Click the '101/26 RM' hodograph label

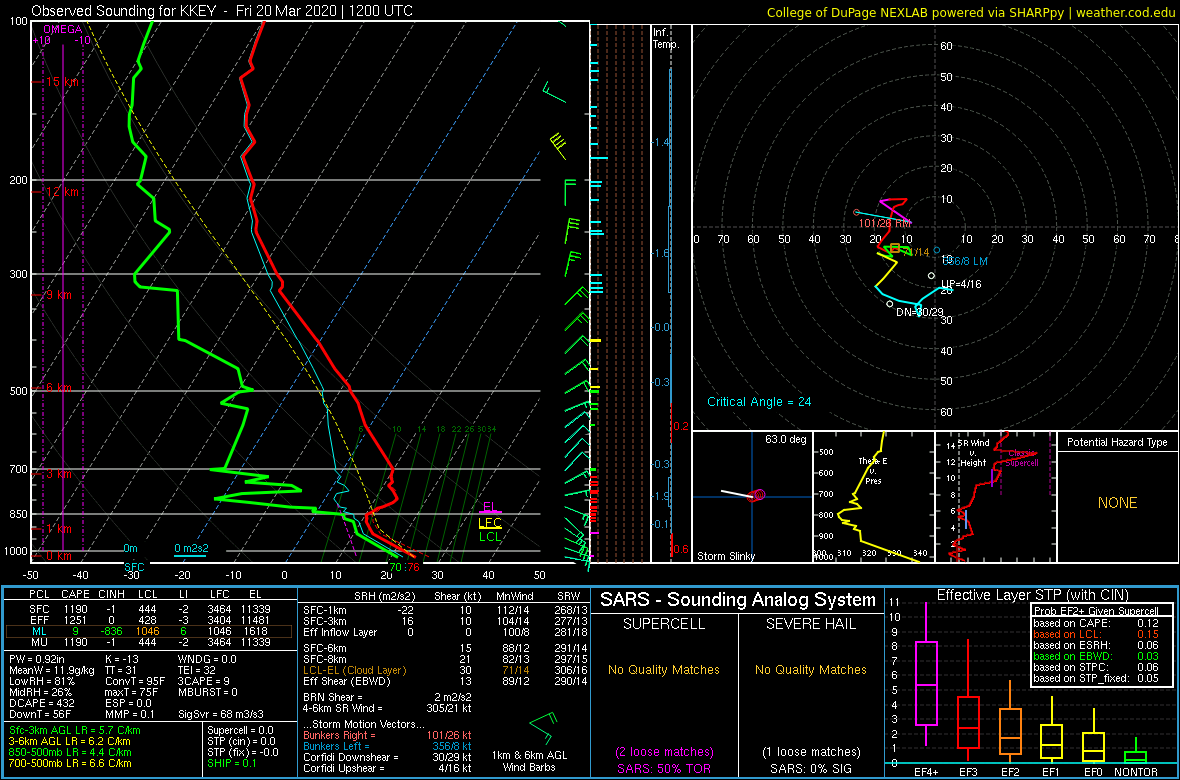pyautogui.click(x=885, y=224)
